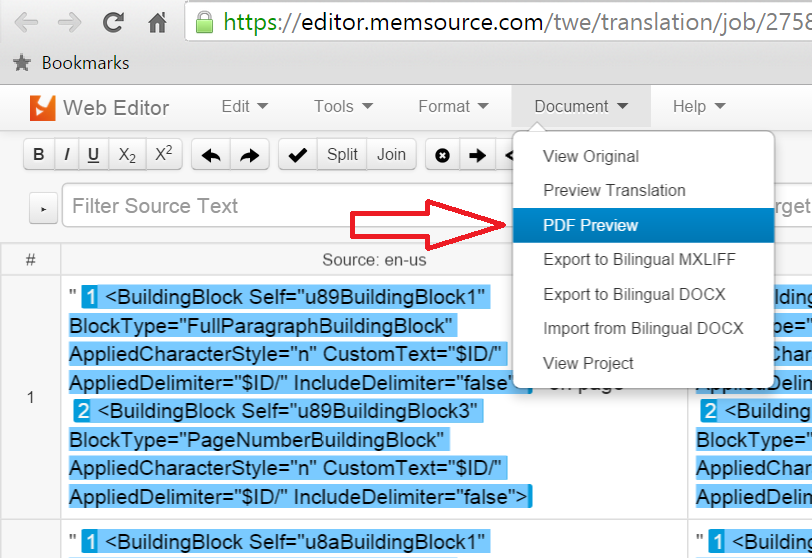Select View Original menu item
Viewport: 812px width, 558px height.
[643, 156]
